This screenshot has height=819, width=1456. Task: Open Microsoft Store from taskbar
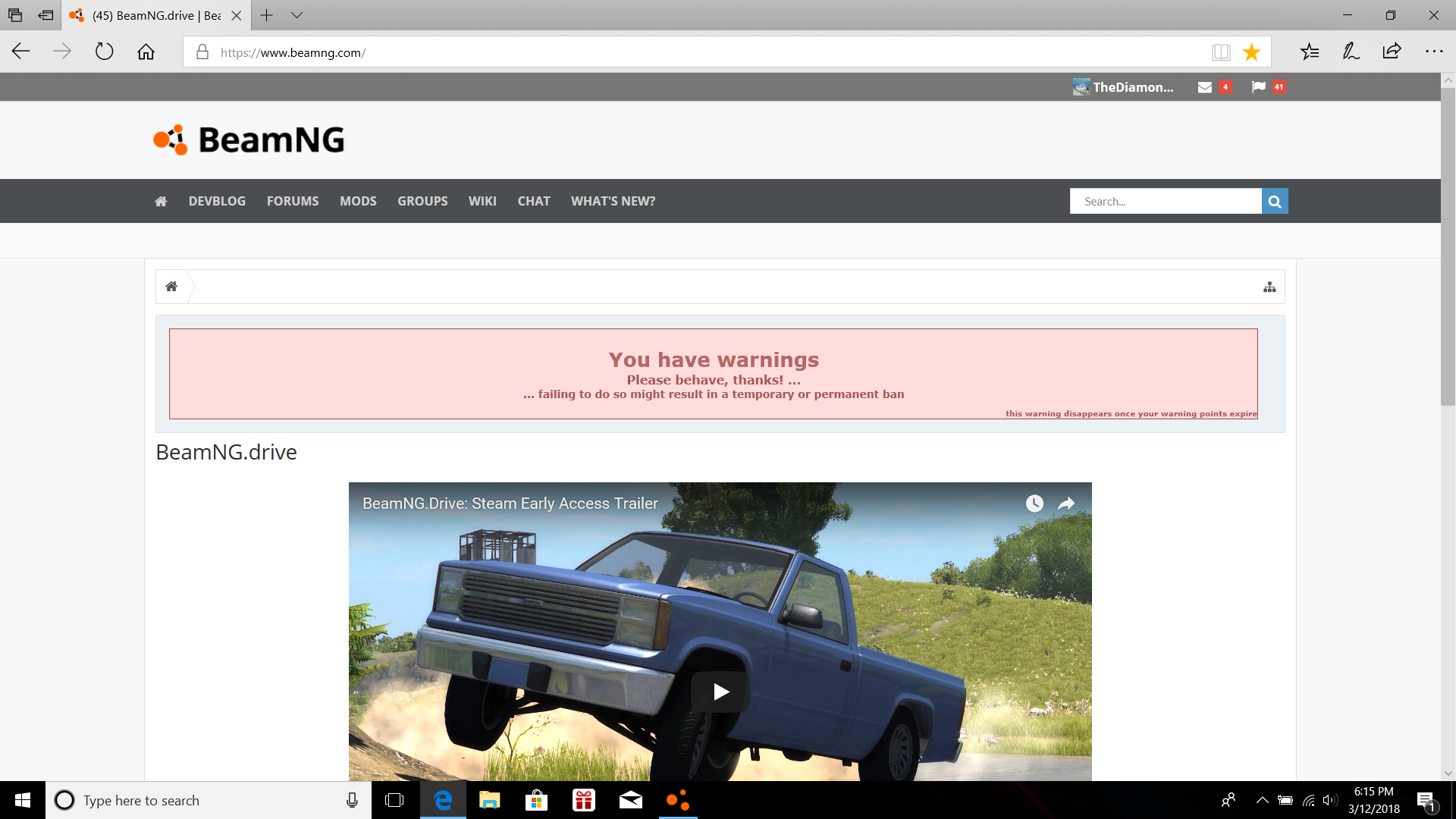tap(537, 800)
